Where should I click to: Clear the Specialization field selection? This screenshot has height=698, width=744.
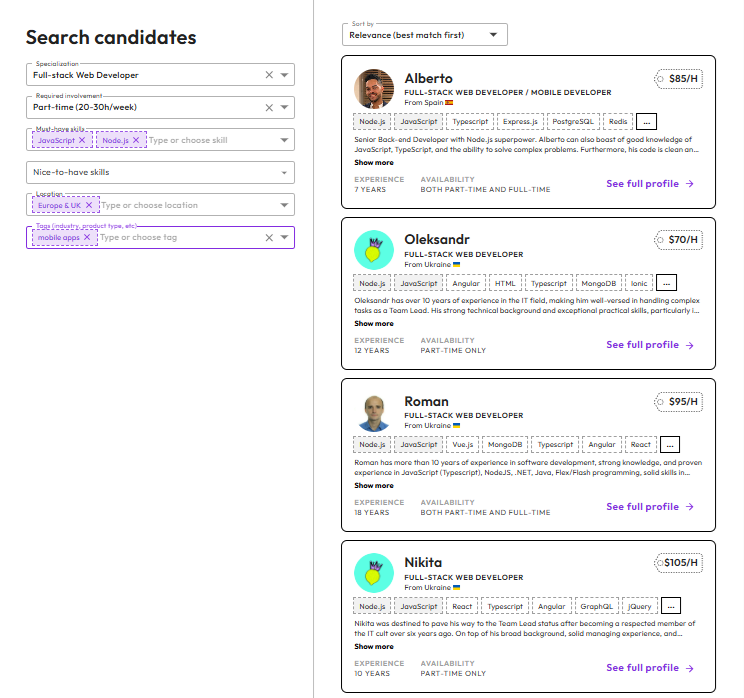[x=268, y=75]
